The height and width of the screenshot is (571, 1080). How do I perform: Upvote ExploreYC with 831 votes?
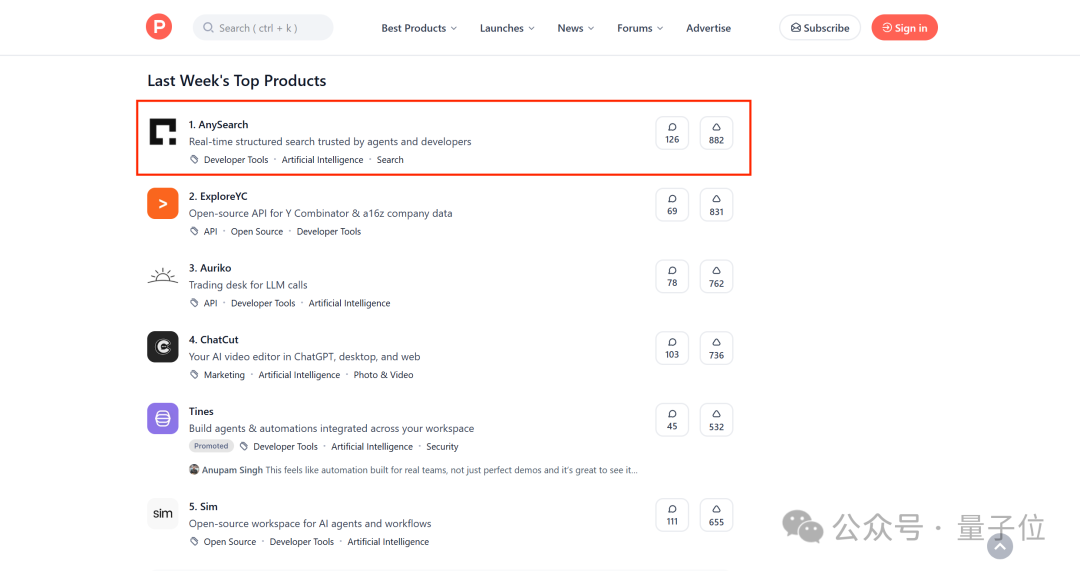[x=716, y=205]
